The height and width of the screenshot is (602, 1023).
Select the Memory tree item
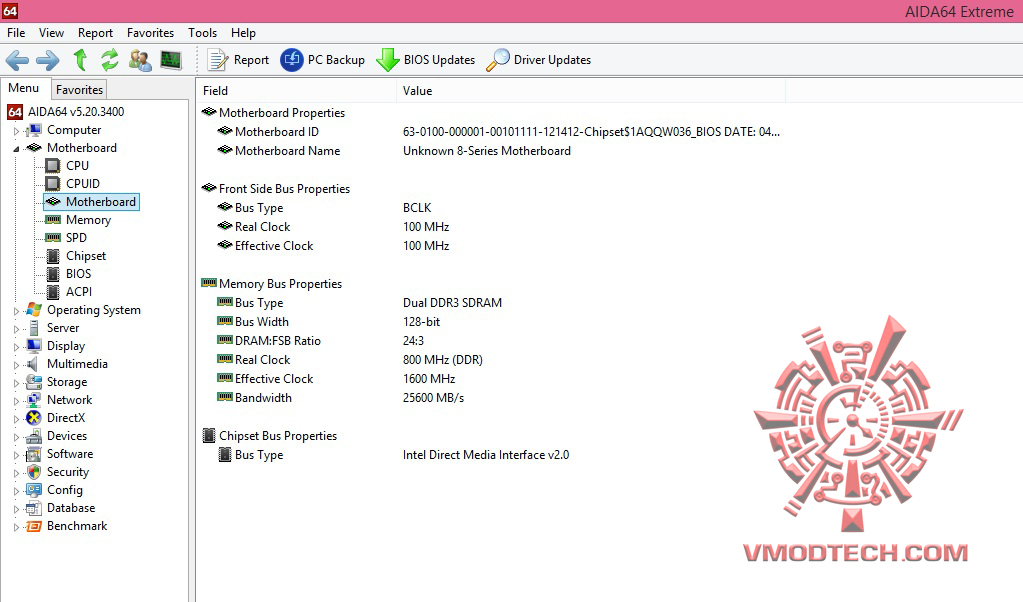click(x=88, y=220)
